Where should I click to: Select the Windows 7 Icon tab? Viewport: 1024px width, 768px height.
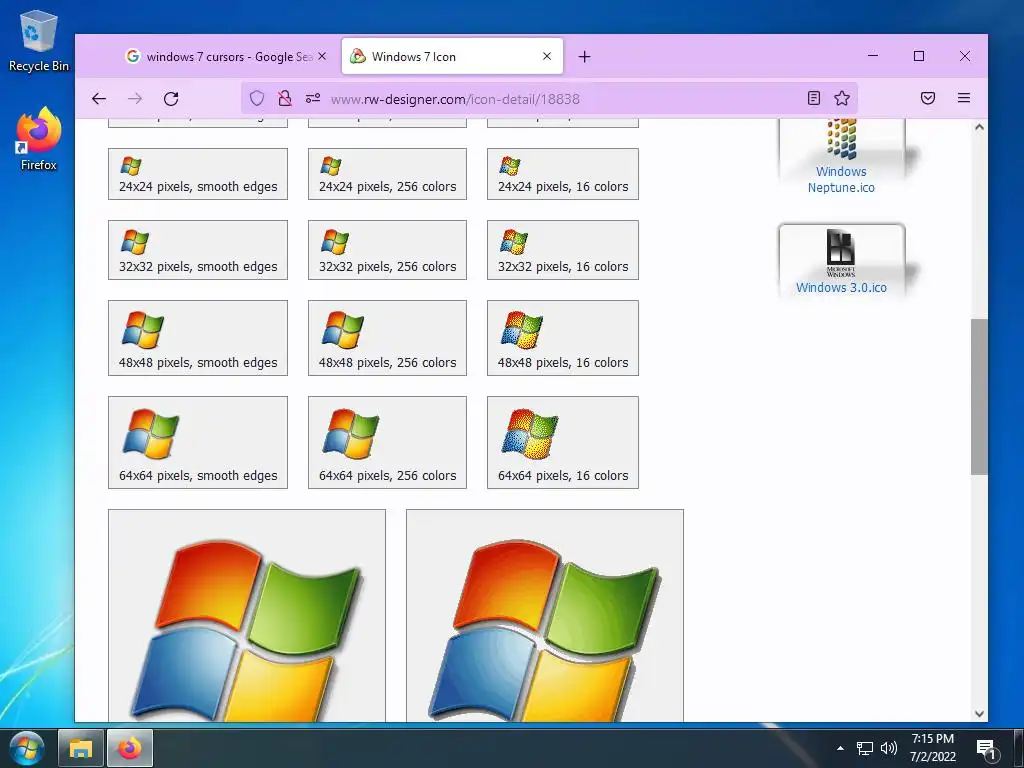pos(452,57)
